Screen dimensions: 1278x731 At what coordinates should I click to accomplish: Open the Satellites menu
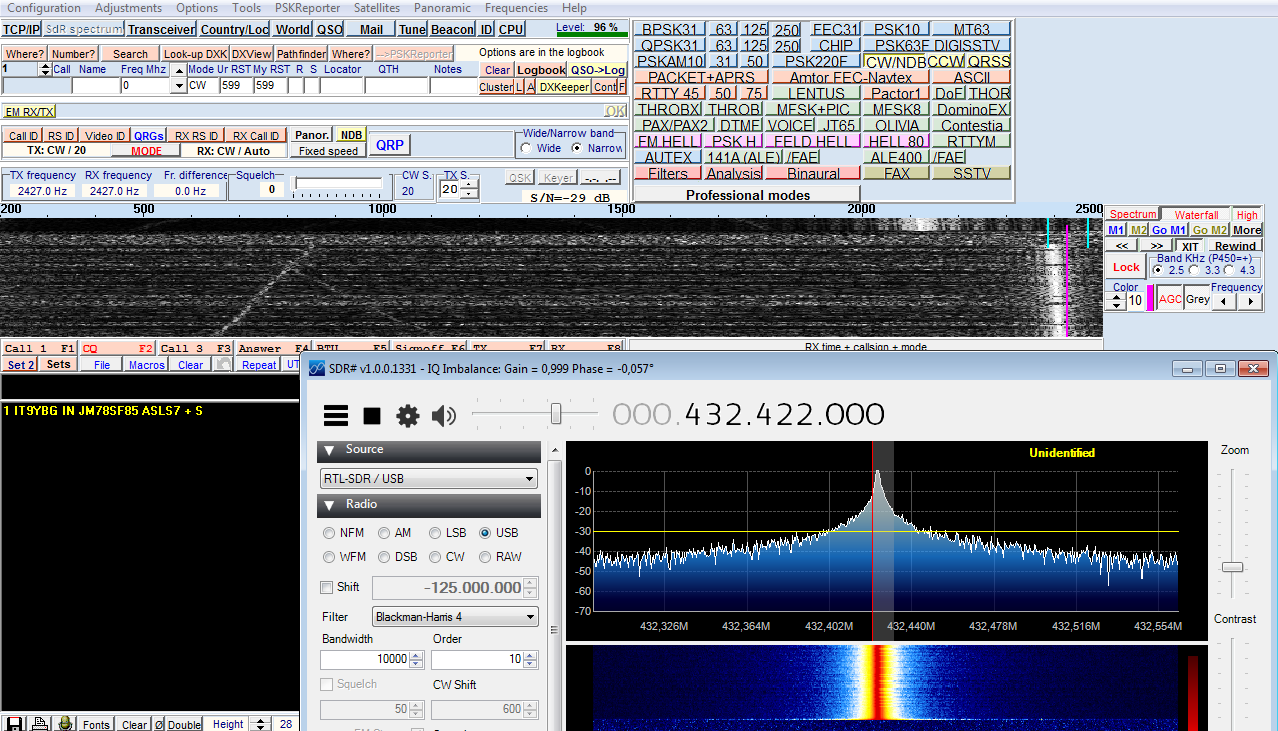click(377, 8)
